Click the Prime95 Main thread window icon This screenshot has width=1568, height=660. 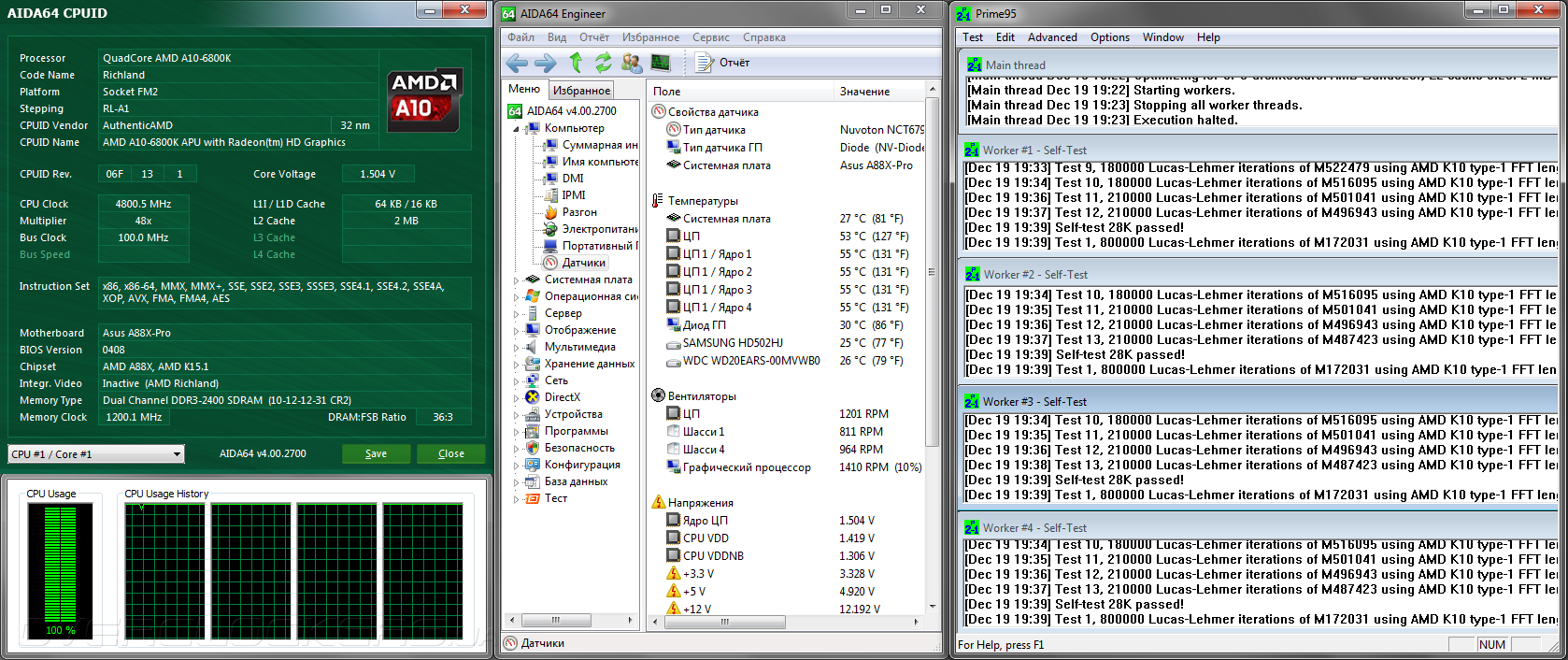coord(975,65)
